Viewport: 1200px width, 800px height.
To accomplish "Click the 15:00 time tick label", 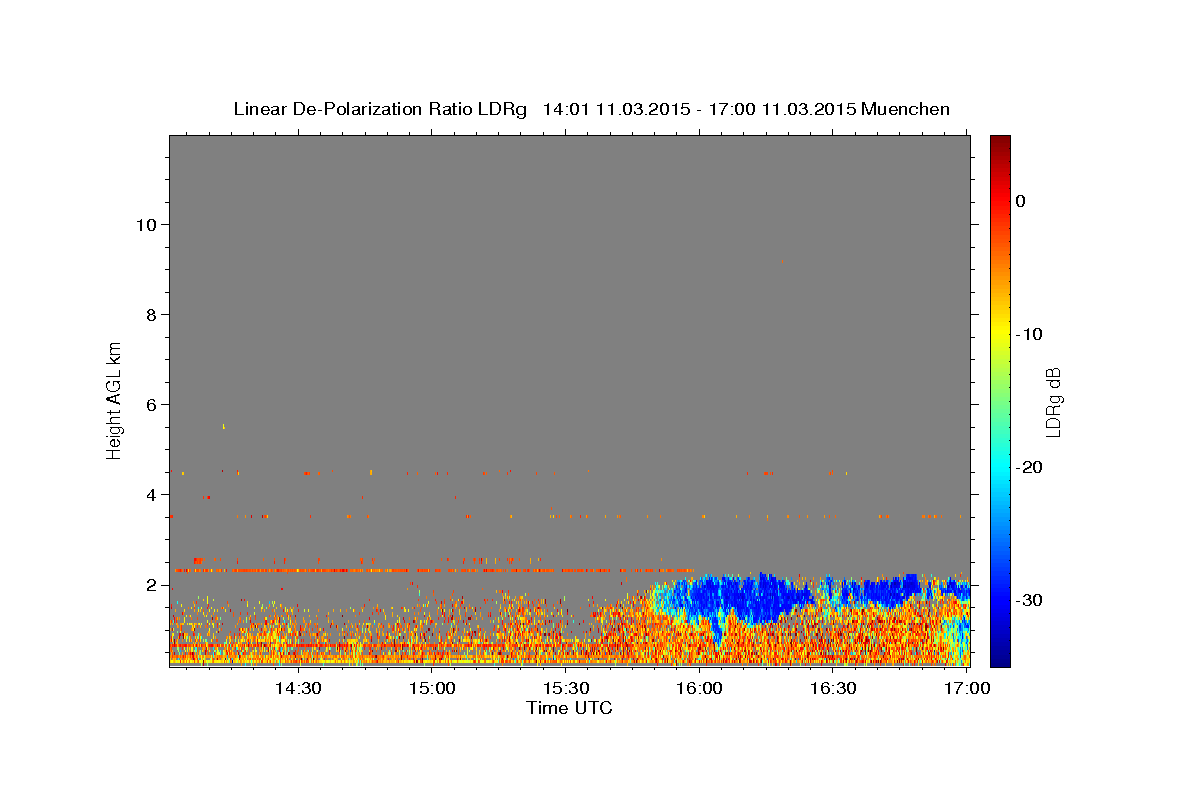I will (432, 689).
